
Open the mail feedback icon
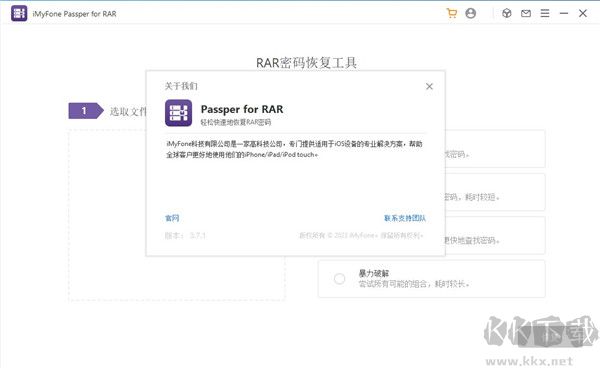click(526, 13)
